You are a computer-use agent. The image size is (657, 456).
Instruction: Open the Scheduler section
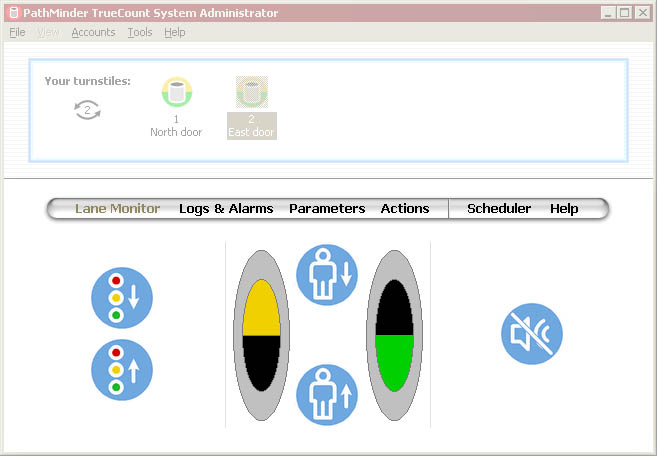click(x=499, y=209)
